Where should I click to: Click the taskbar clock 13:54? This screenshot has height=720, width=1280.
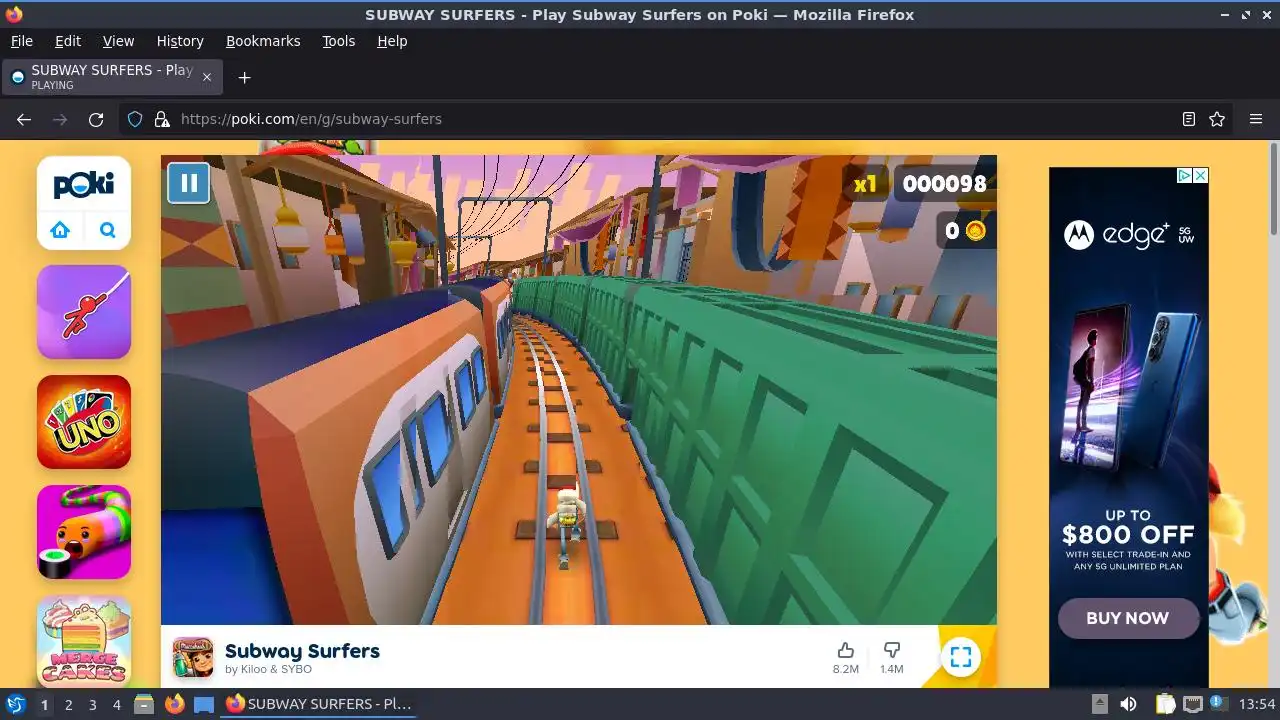(1257, 704)
